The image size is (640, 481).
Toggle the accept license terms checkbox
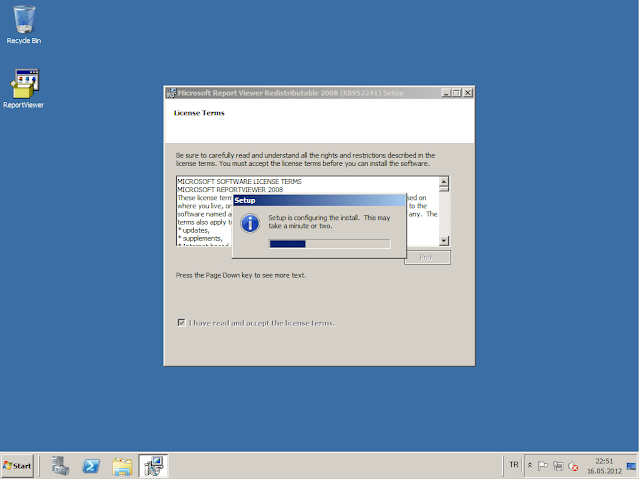[x=181, y=323]
